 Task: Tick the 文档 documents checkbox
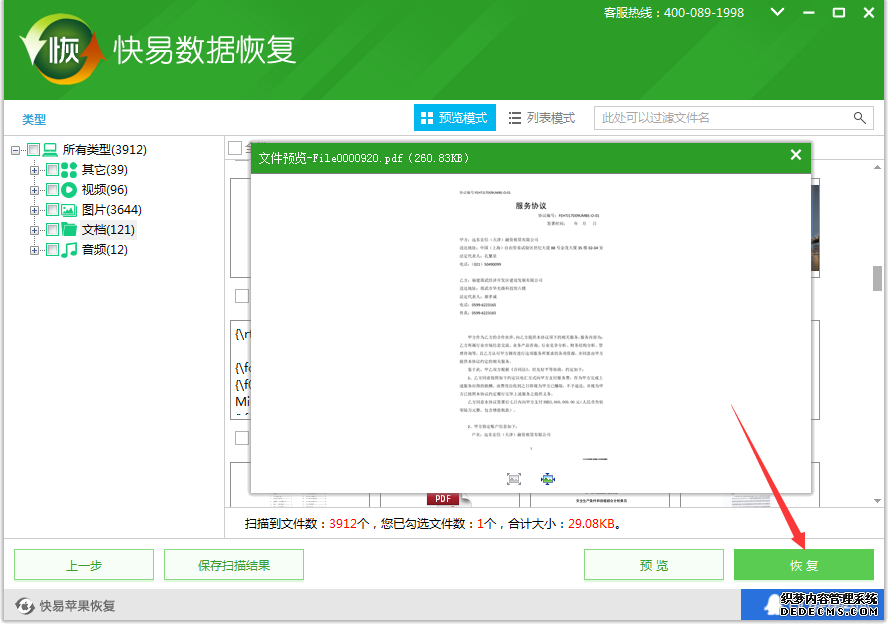point(52,230)
